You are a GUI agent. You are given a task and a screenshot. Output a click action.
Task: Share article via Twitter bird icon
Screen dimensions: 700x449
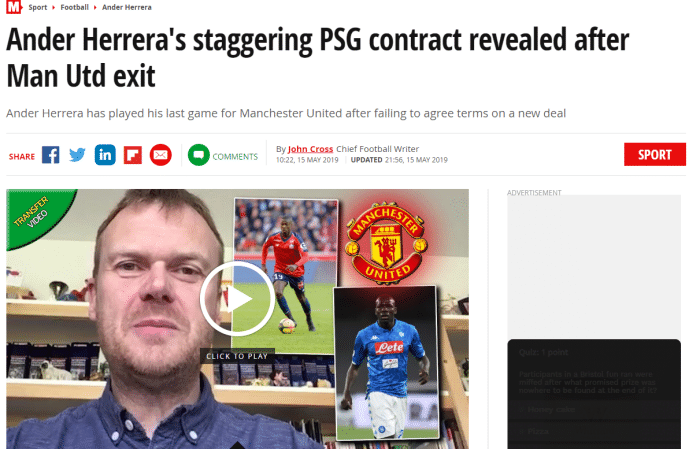click(x=77, y=155)
